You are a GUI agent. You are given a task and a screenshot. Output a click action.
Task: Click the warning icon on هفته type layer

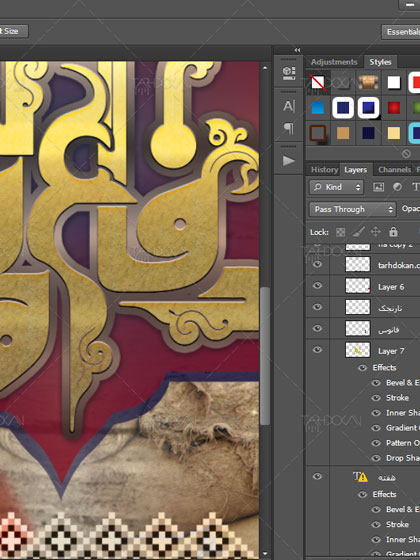[363, 477]
